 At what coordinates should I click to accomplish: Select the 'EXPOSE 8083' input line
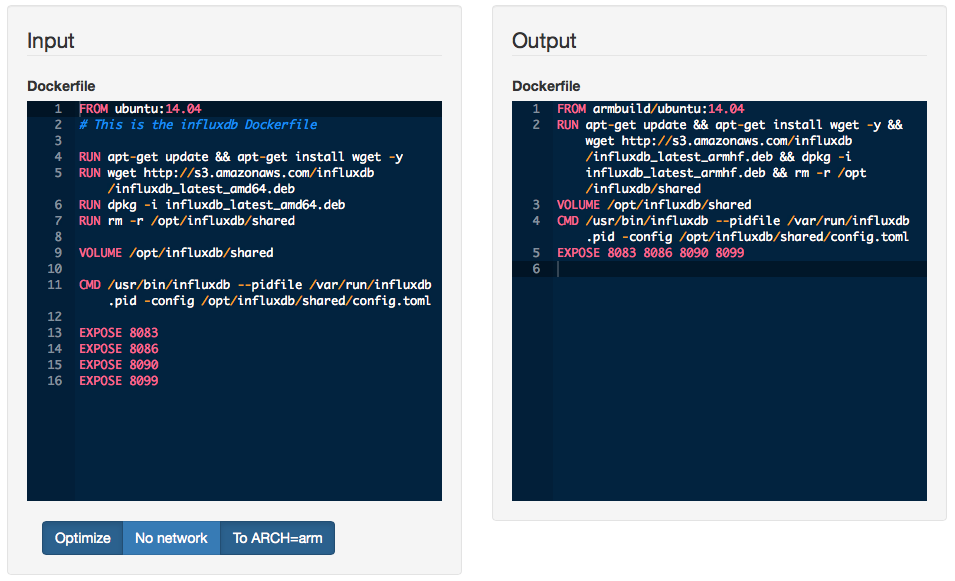pyautogui.click(x=119, y=333)
